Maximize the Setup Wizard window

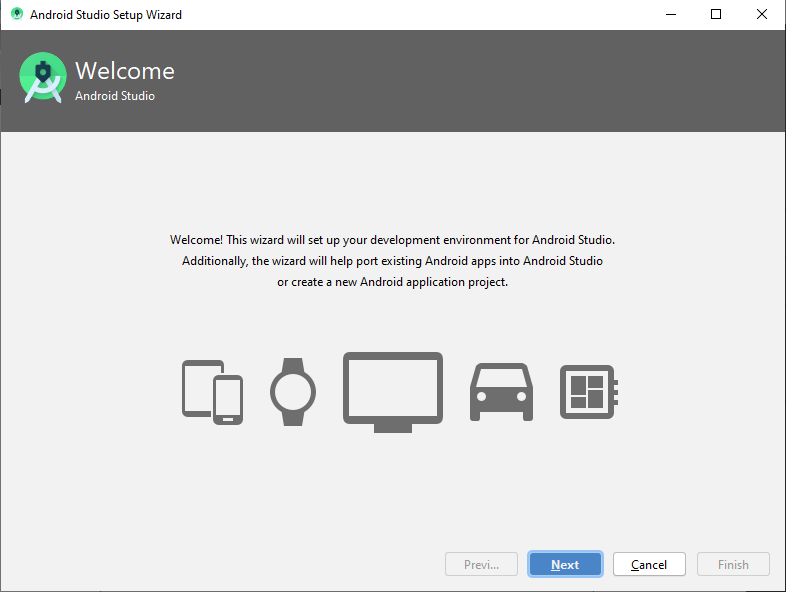(x=716, y=15)
